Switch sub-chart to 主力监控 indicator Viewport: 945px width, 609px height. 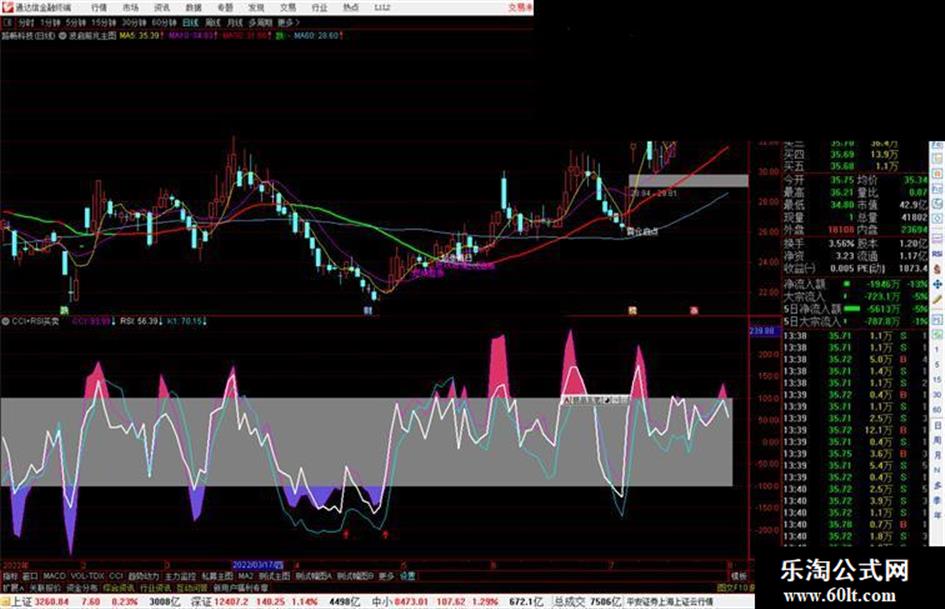tap(180, 576)
